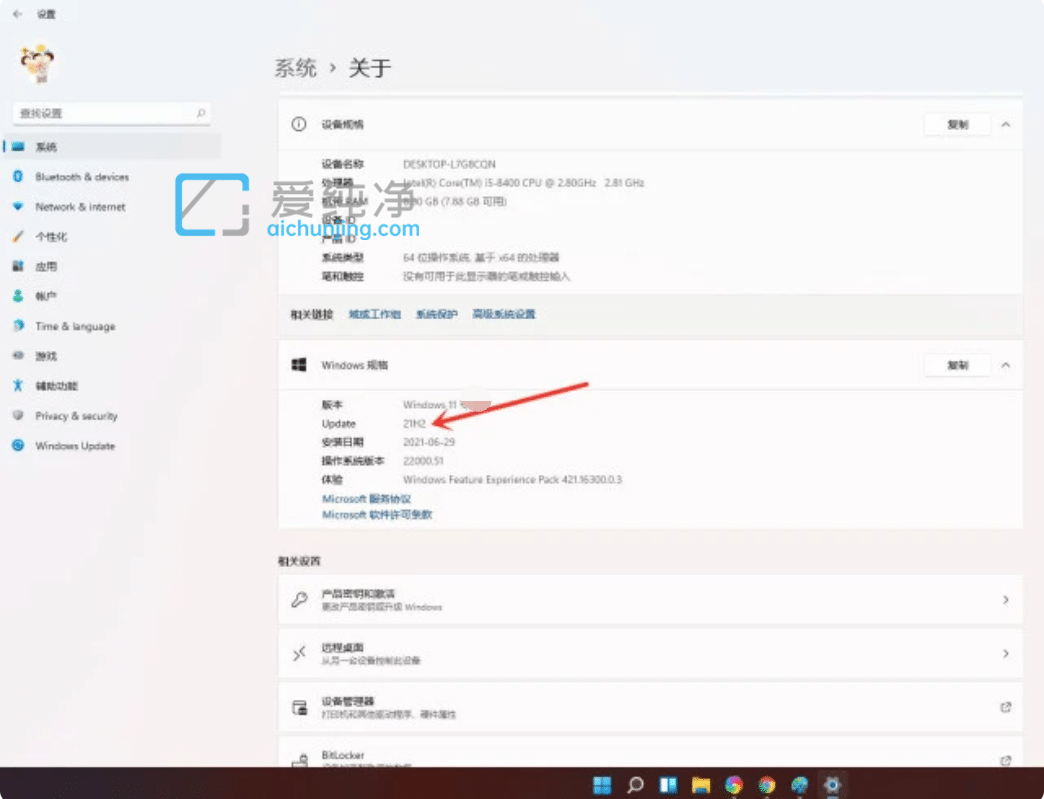Select the install date 2021-06-29

click(429, 442)
